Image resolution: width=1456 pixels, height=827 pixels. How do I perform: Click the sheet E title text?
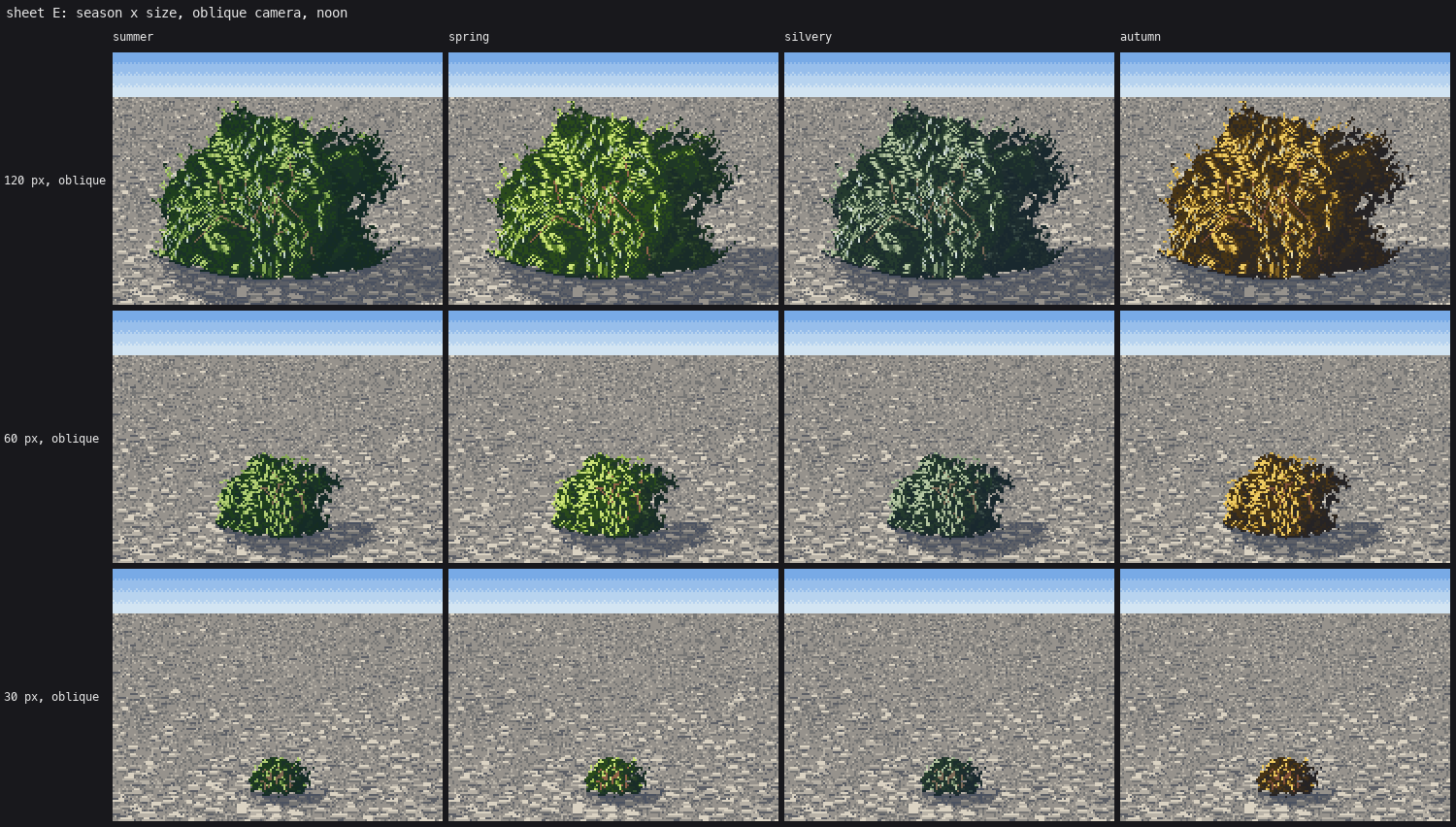pos(177,13)
